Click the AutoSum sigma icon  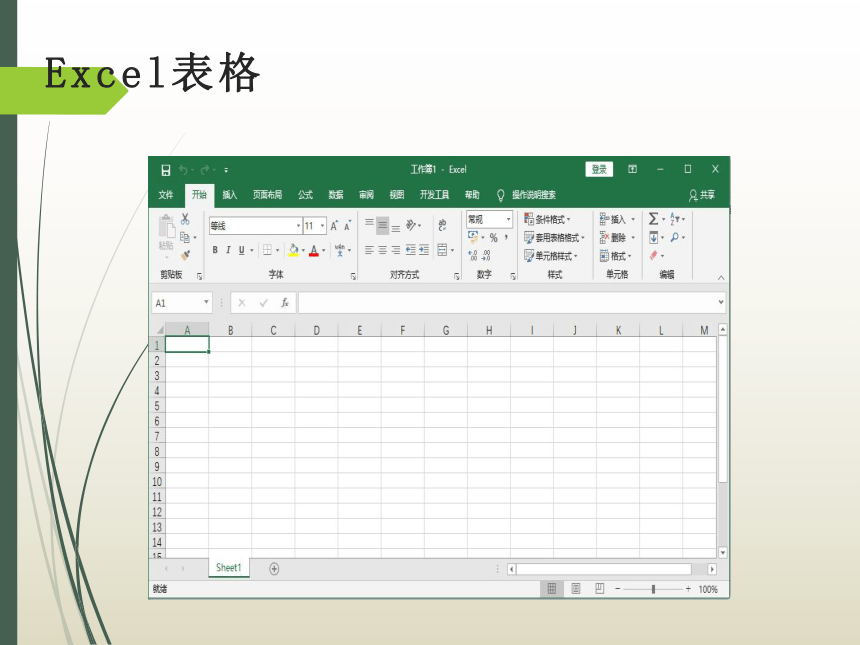point(653,219)
